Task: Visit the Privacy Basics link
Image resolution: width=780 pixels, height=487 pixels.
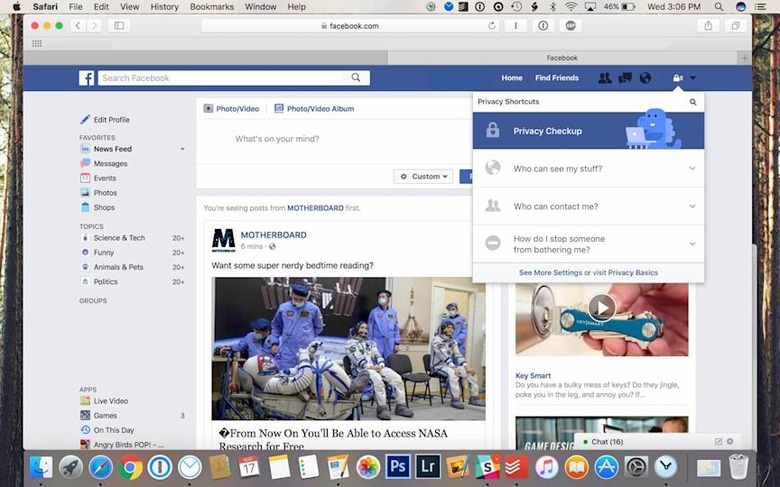Action: [x=633, y=273]
